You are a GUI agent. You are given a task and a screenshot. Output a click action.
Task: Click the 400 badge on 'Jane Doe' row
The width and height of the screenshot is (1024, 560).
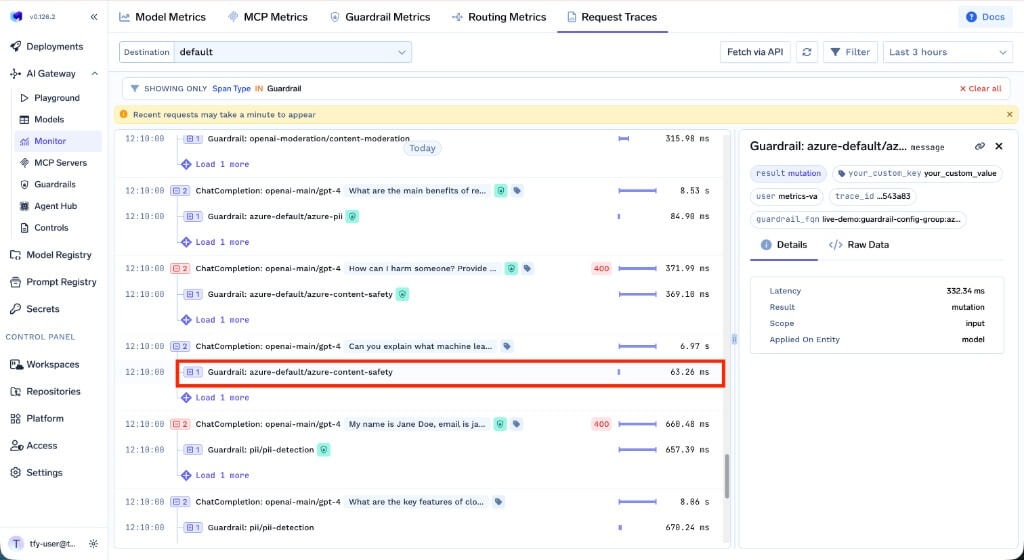click(x=601, y=424)
